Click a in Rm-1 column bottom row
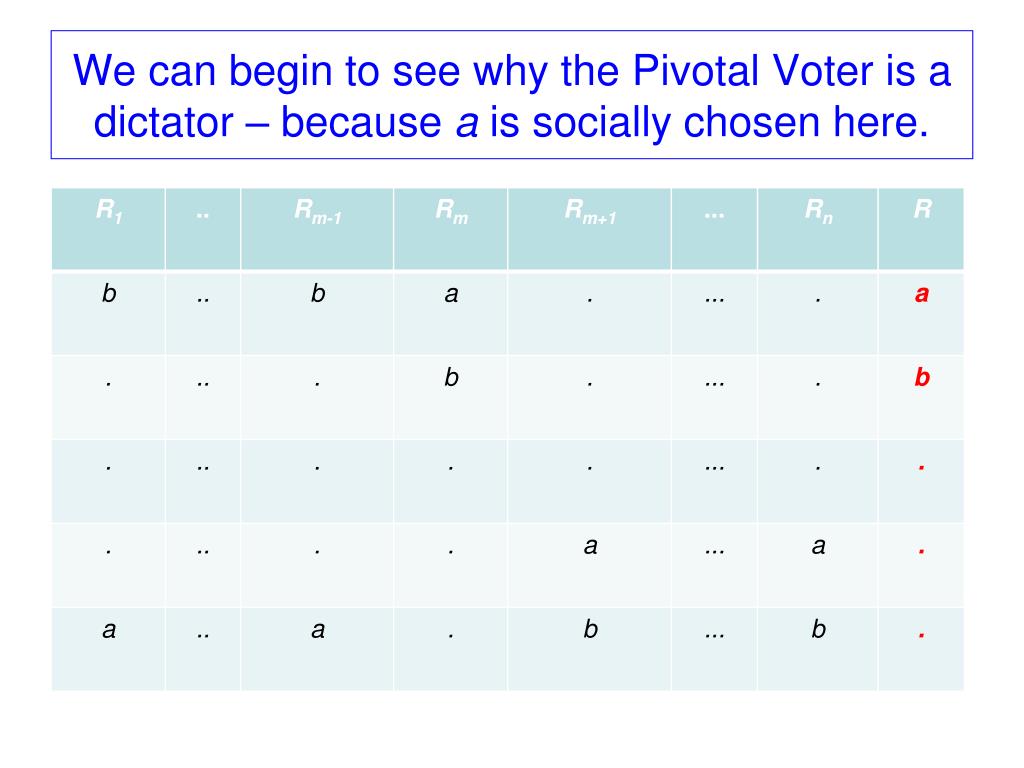 318,630
